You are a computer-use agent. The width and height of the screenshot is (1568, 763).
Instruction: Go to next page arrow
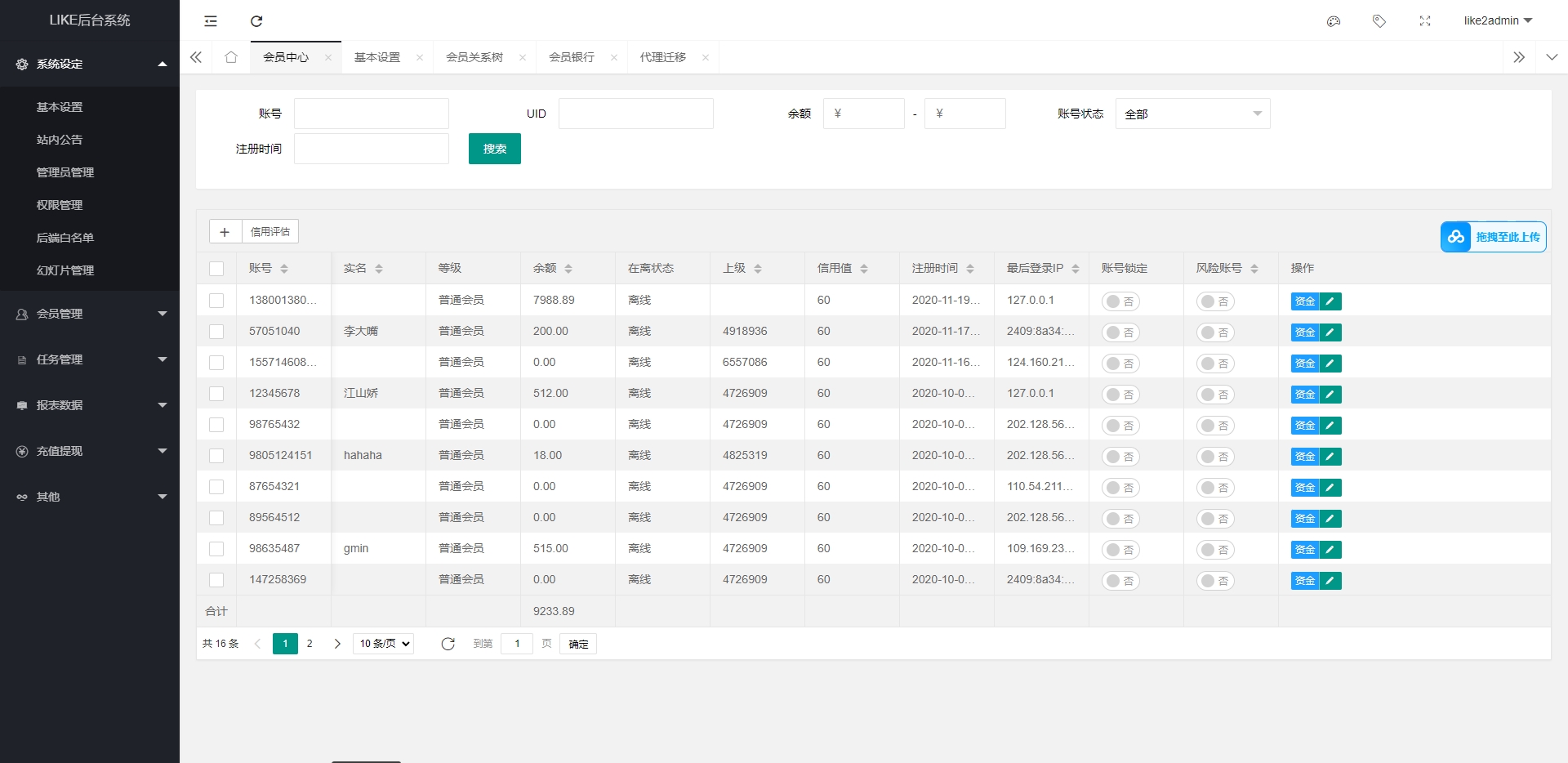point(337,644)
